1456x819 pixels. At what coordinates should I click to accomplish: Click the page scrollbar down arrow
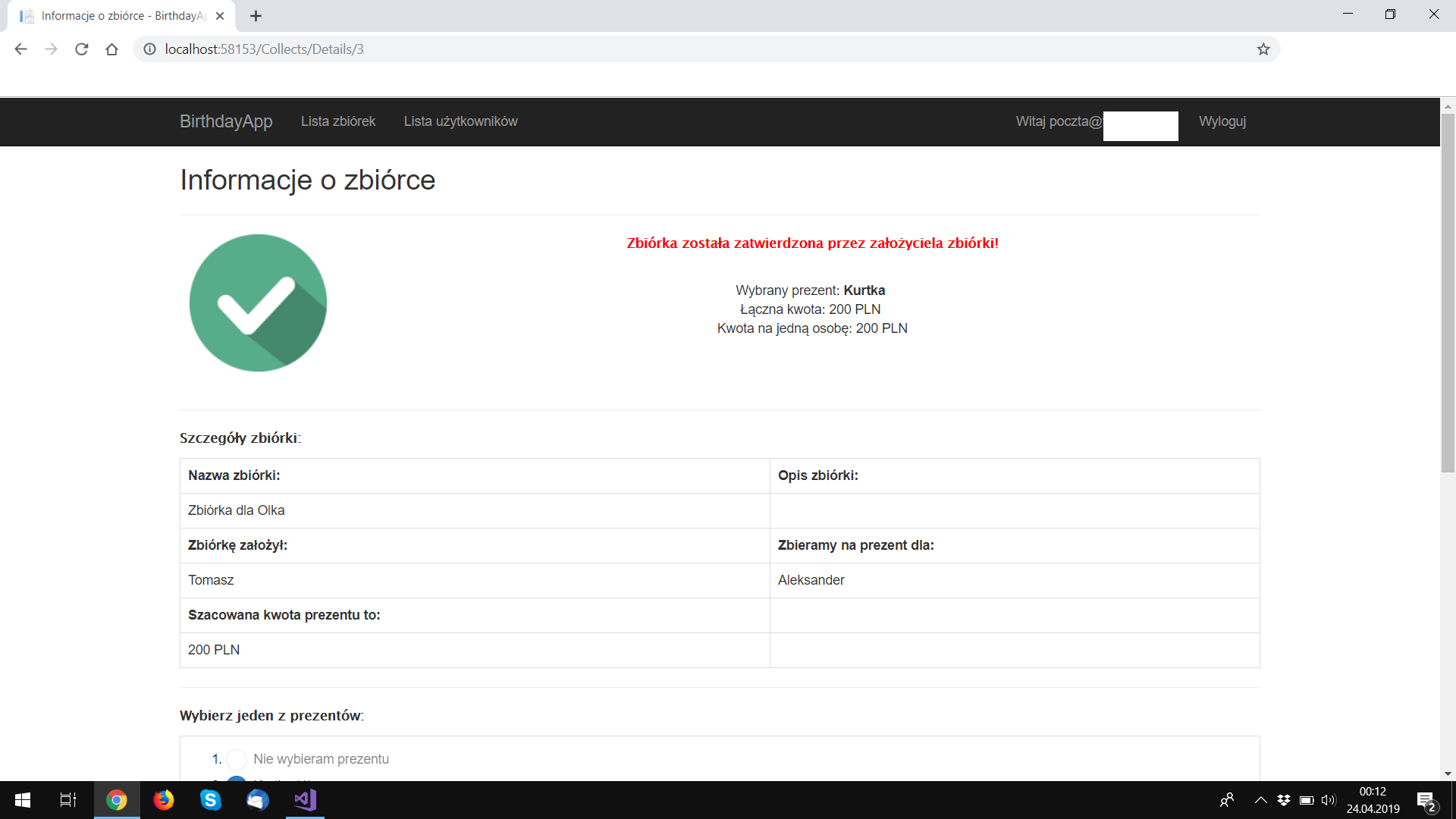(1448, 773)
